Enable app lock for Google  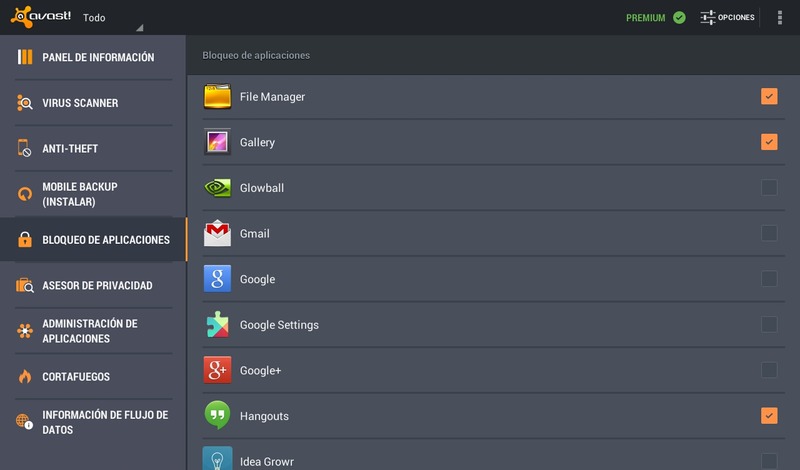(769, 279)
